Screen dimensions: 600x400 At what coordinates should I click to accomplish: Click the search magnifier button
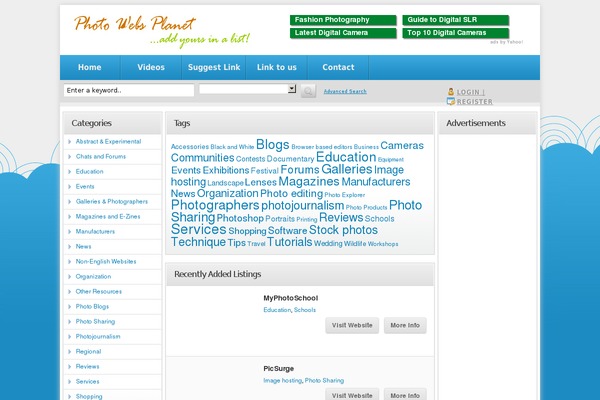[x=308, y=91]
